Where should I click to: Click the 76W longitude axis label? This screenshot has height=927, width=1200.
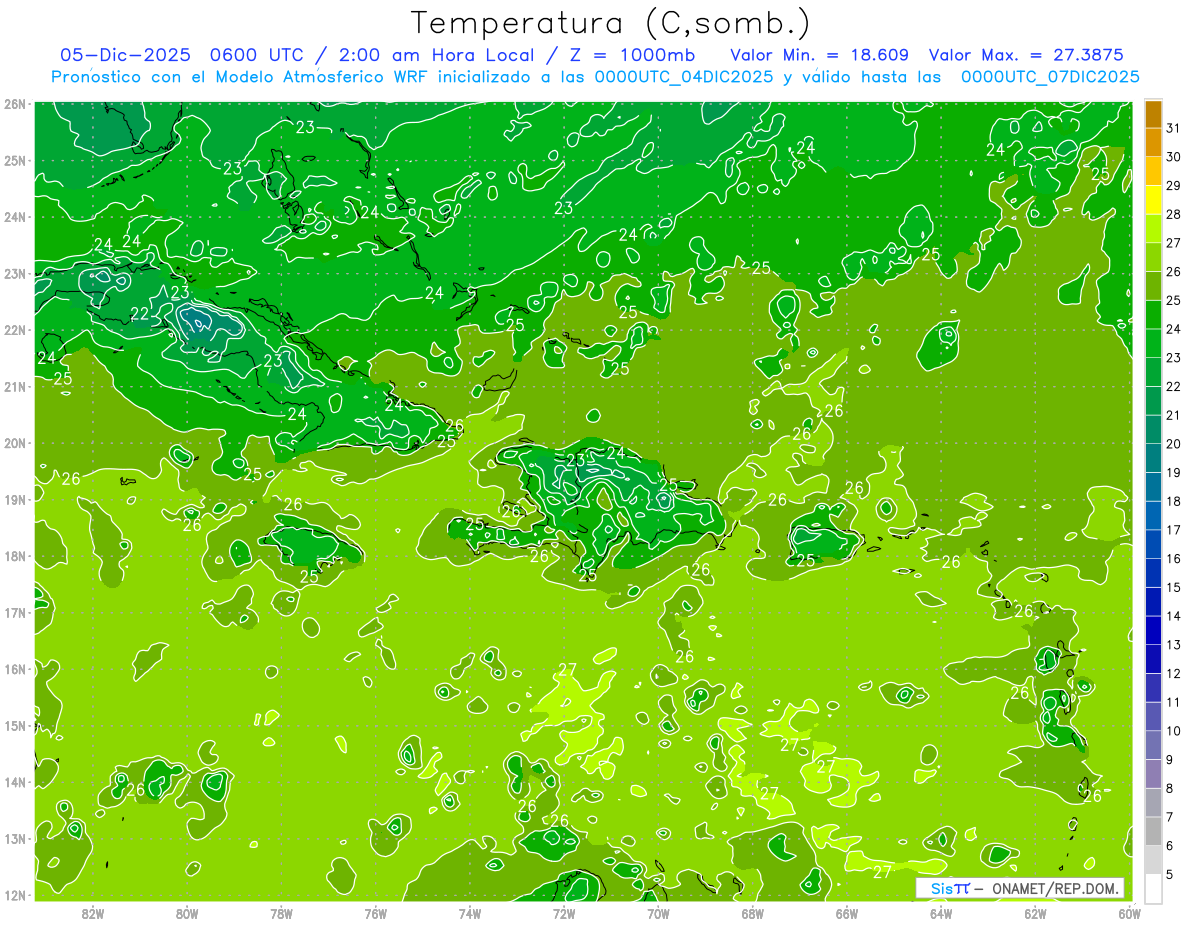pos(375,913)
